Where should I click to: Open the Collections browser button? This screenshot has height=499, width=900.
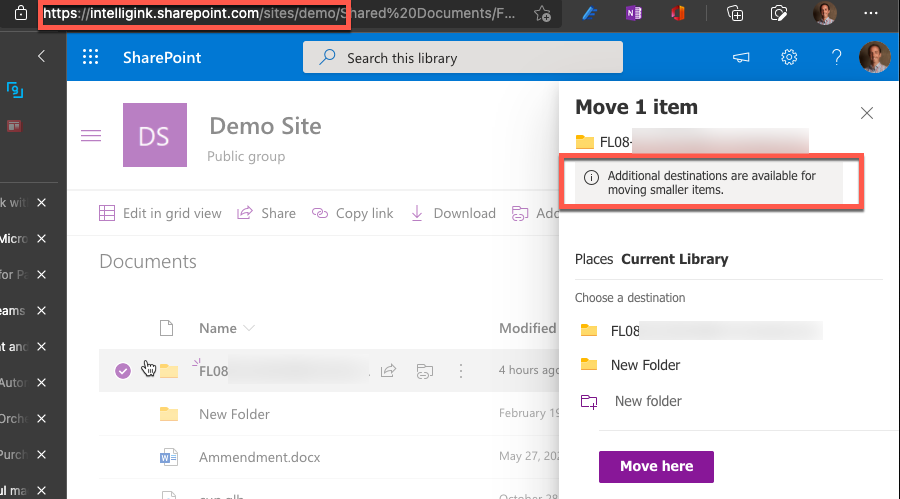[735, 13]
